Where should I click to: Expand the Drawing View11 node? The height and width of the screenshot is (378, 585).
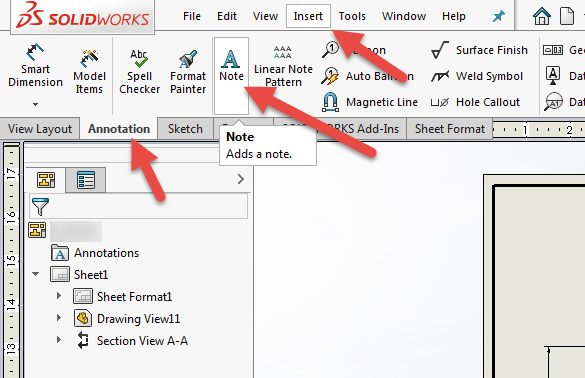[x=59, y=318]
